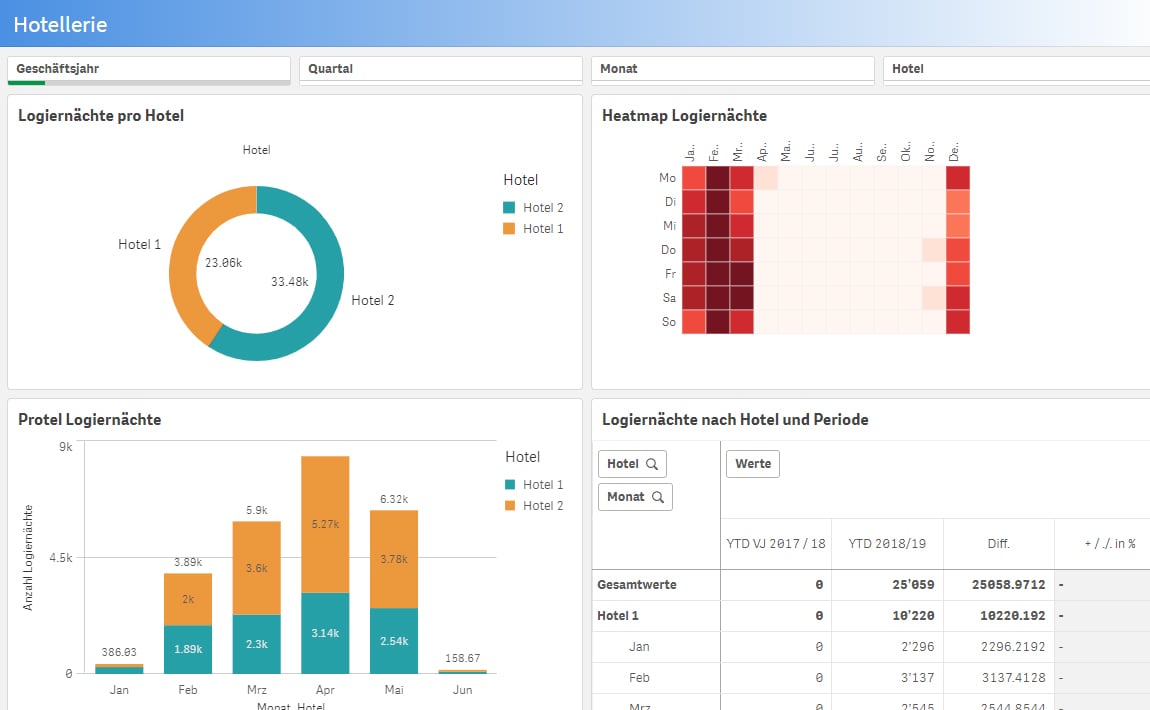Click the YTD 2018/19 column header
The height and width of the screenshot is (710, 1150).
887,544
